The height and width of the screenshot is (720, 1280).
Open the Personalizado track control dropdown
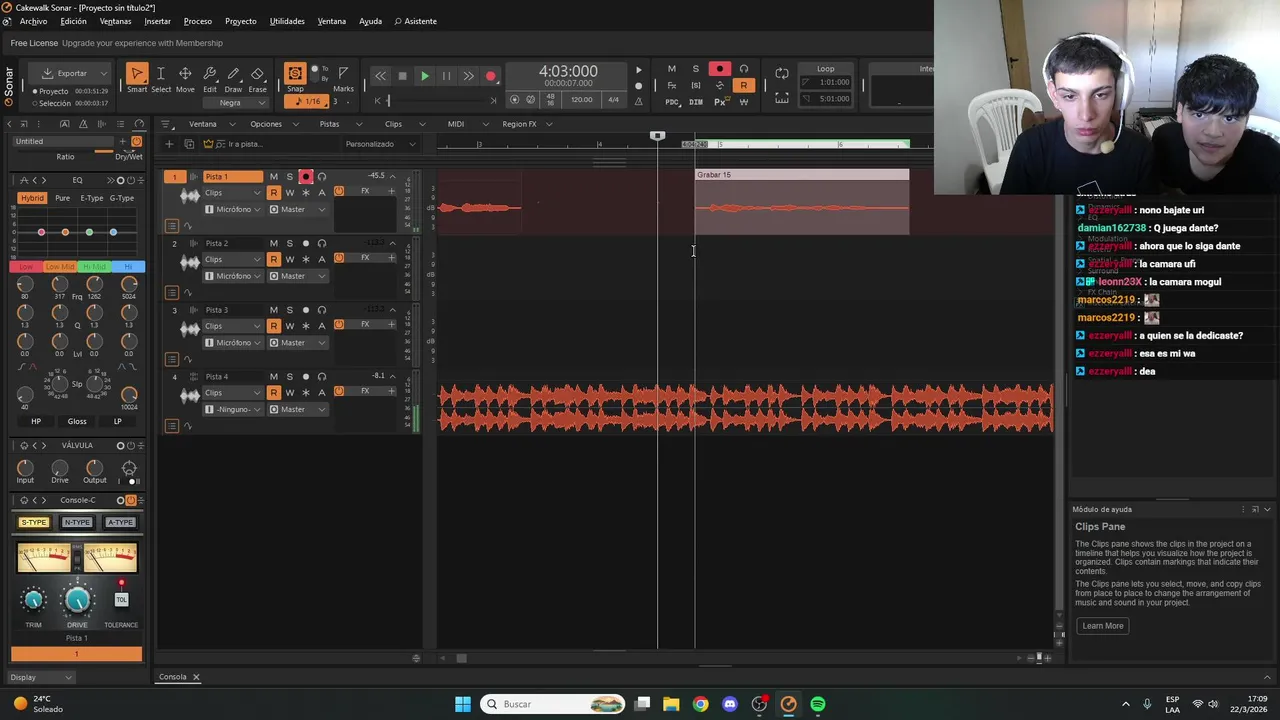point(380,144)
